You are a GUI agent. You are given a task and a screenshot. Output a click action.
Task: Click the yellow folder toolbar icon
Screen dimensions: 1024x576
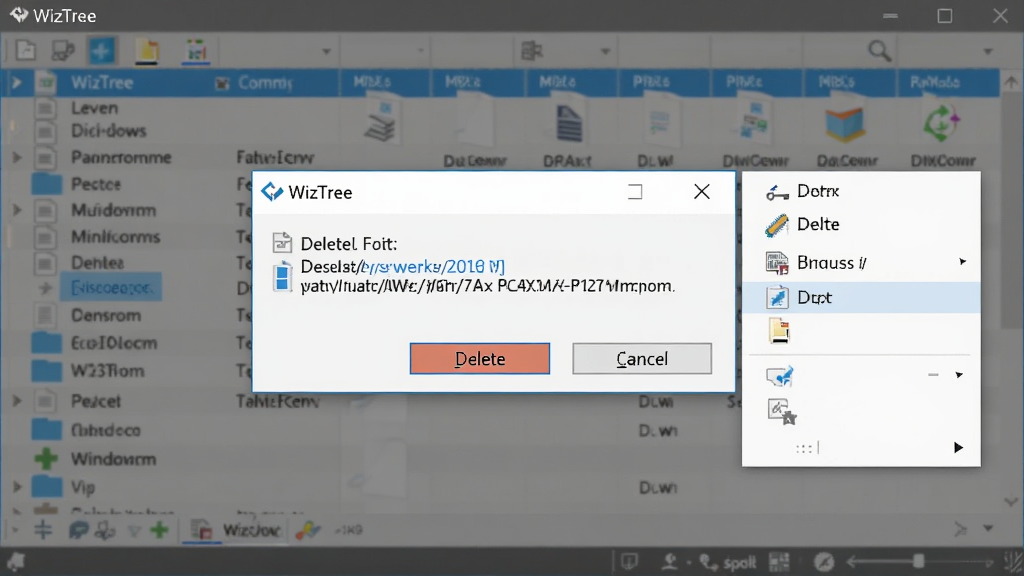coord(148,51)
